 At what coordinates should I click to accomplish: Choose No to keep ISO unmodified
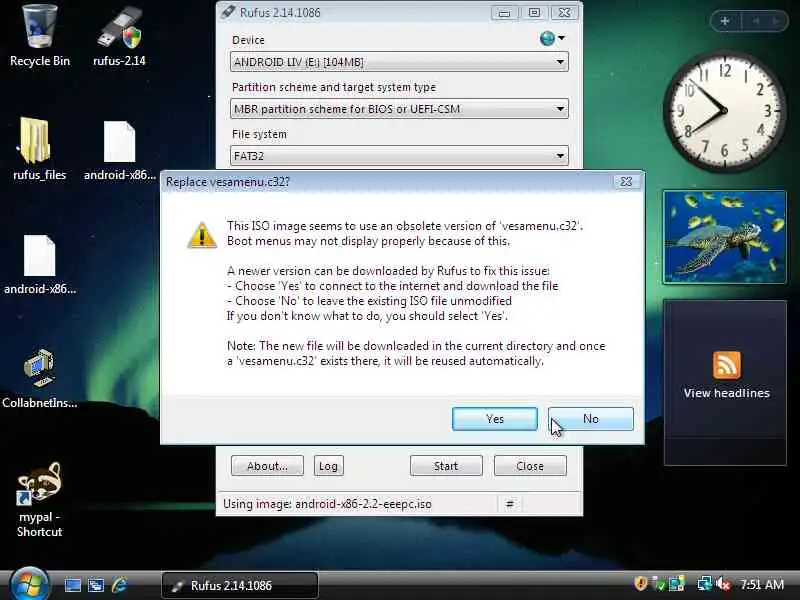591,419
